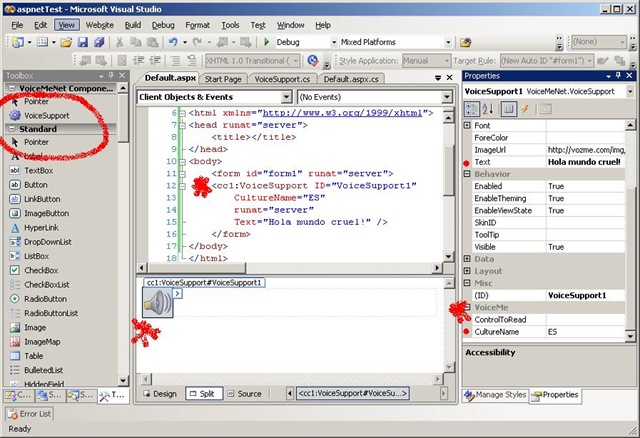The height and width of the screenshot is (438, 640).
Task: Switch to the Default.aspx.cs tab
Action: (x=351, y=79)
